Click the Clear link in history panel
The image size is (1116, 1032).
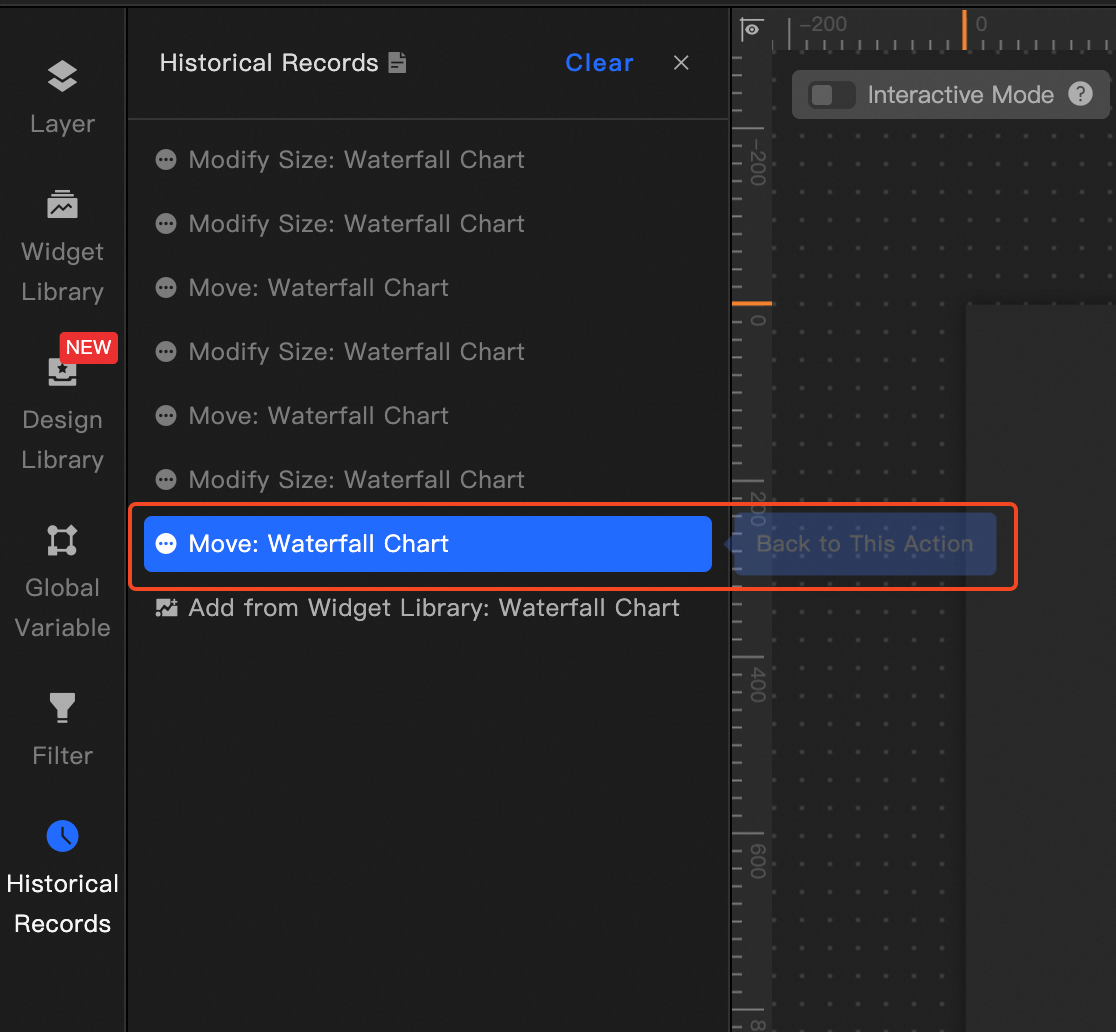pyautogui.click(x=599, y=63)
